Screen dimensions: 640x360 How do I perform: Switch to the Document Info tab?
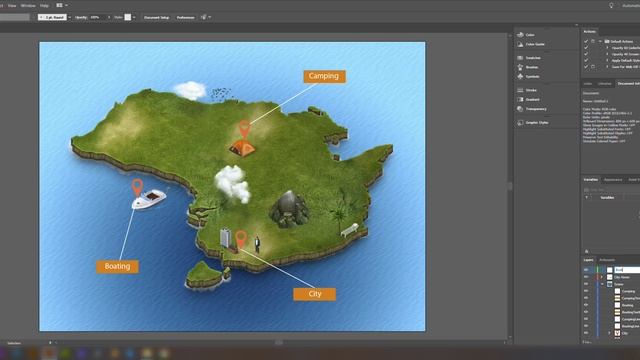point(628,83)
